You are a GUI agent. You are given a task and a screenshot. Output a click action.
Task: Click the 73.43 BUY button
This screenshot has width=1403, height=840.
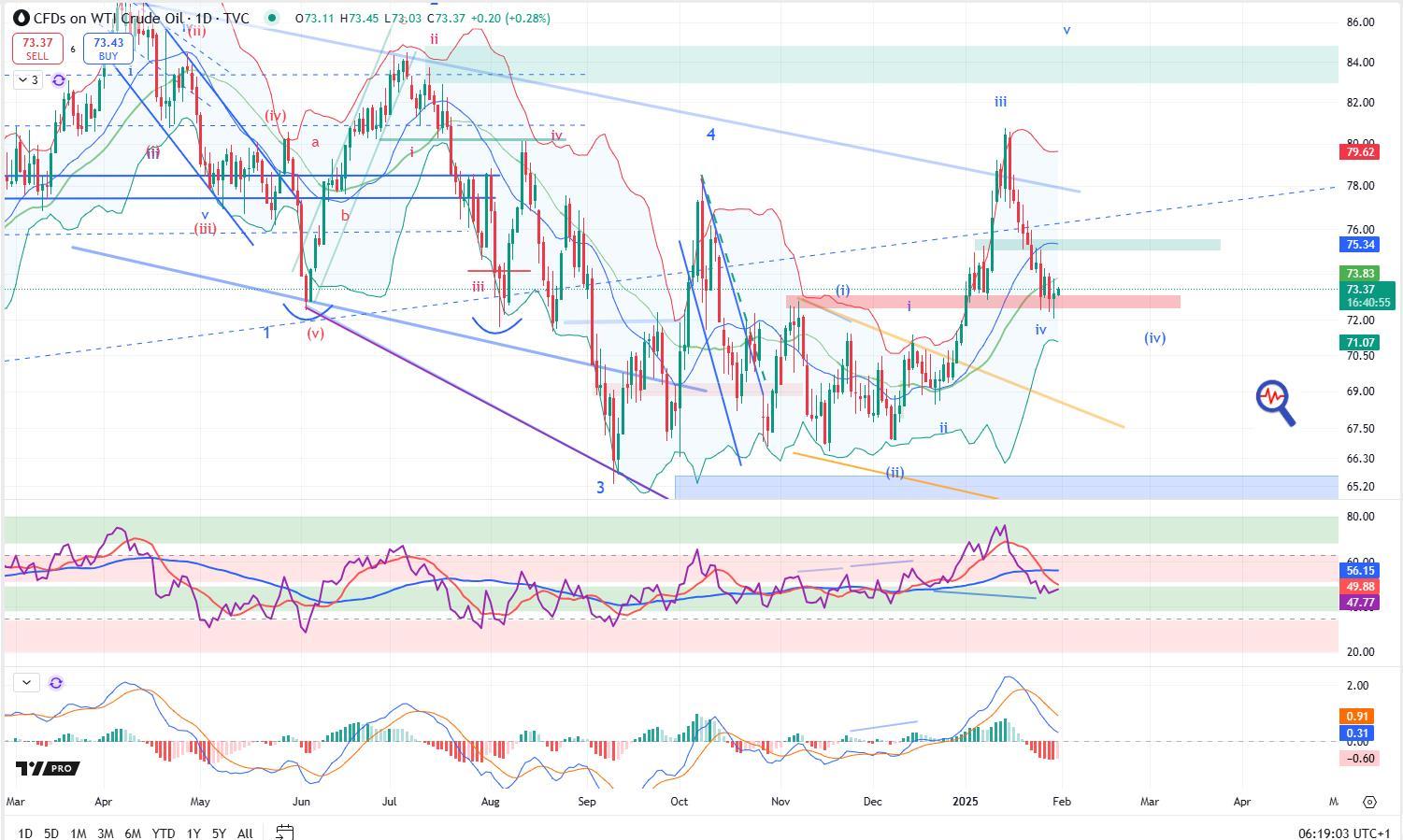(108, 49)
